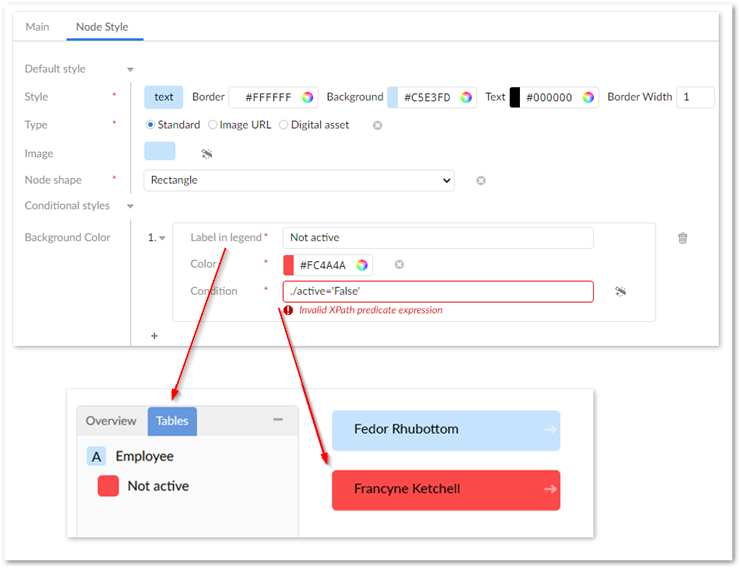Open the Node shape Rectangle dropdown
The image size is (740, 568).
(299, 181)
